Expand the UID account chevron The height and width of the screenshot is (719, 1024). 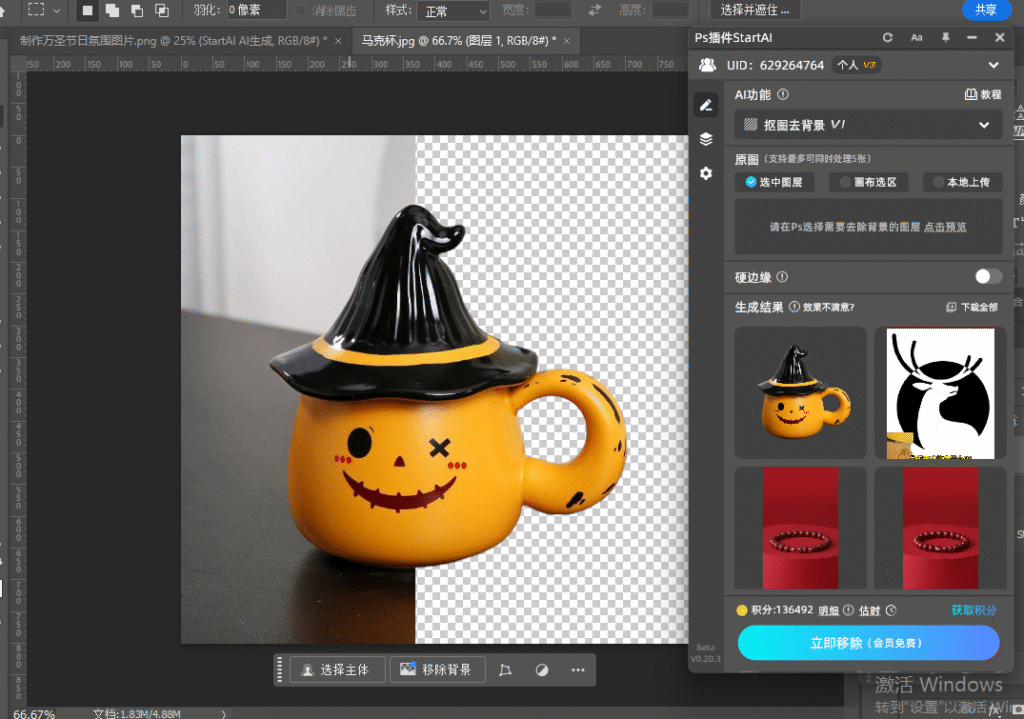coord(993,65)
